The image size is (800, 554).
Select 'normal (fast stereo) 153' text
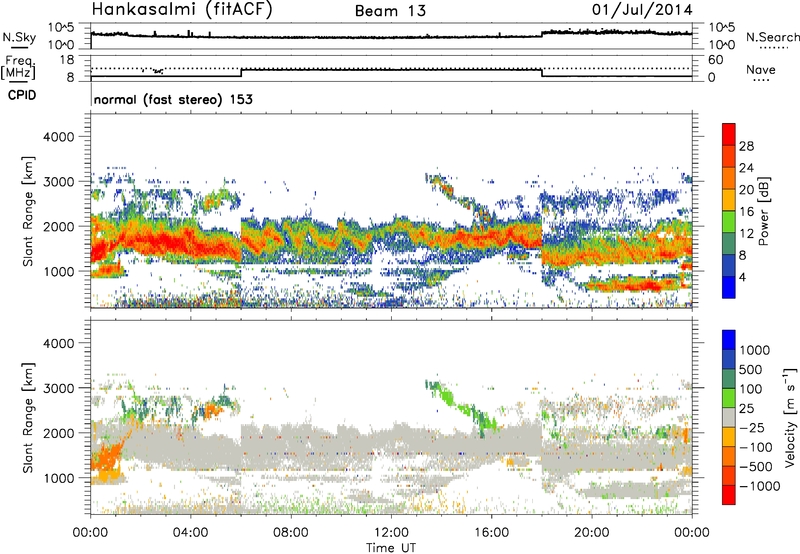click(x=173, y=99)
